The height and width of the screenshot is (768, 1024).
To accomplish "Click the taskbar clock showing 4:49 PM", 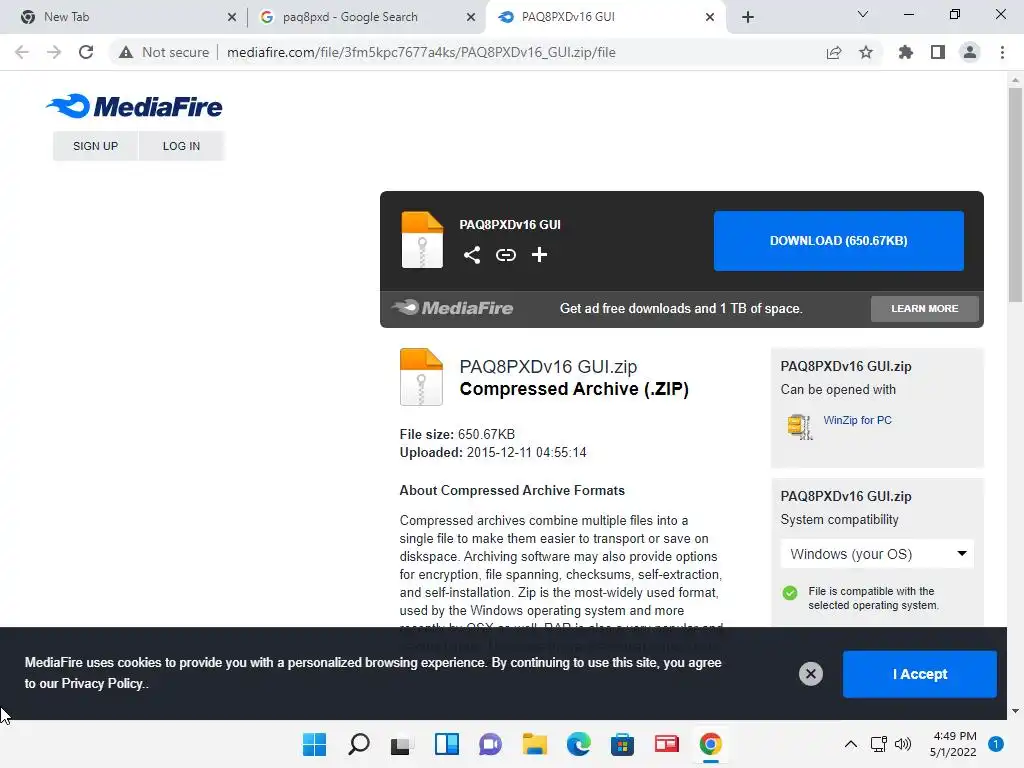I will [953, 744].
